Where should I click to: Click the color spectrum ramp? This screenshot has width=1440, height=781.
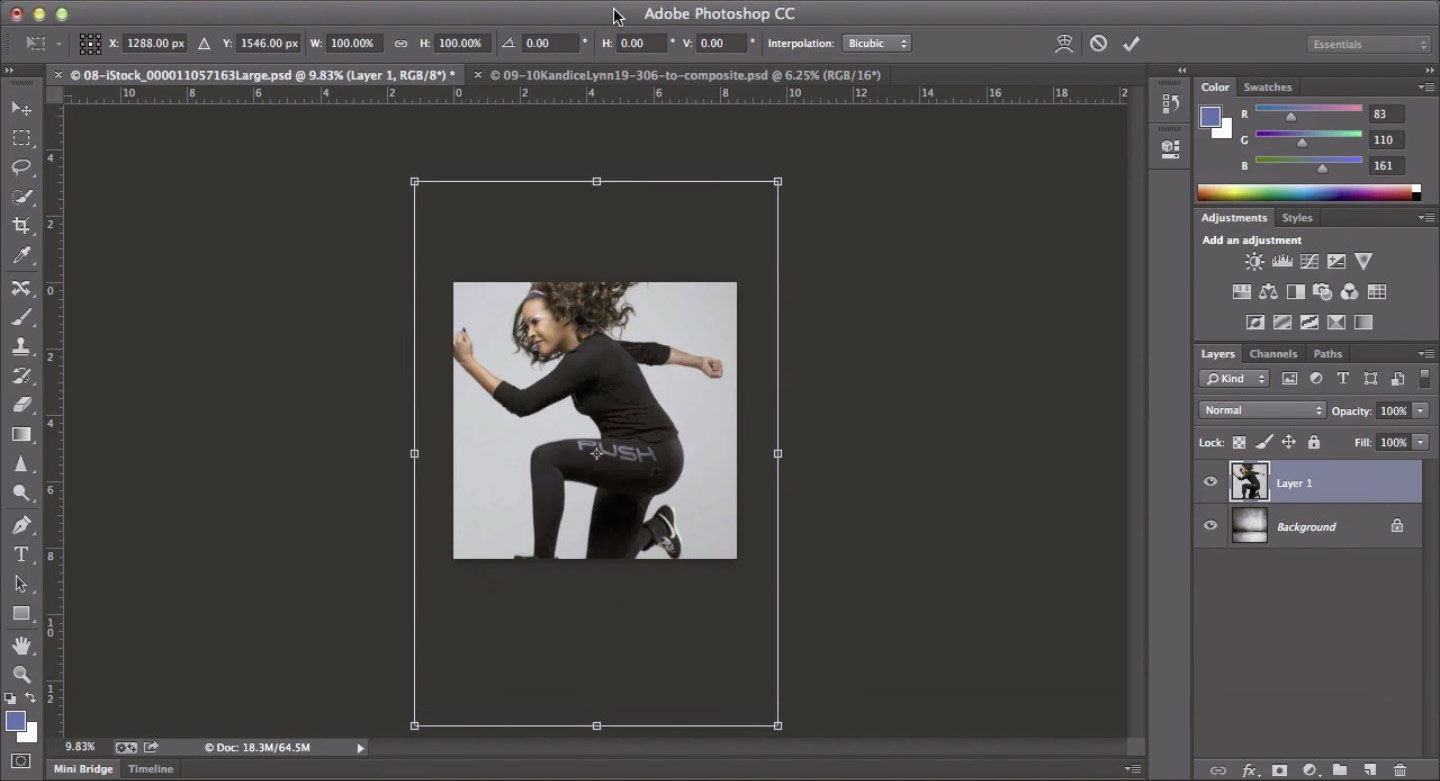click(1305, 192)
